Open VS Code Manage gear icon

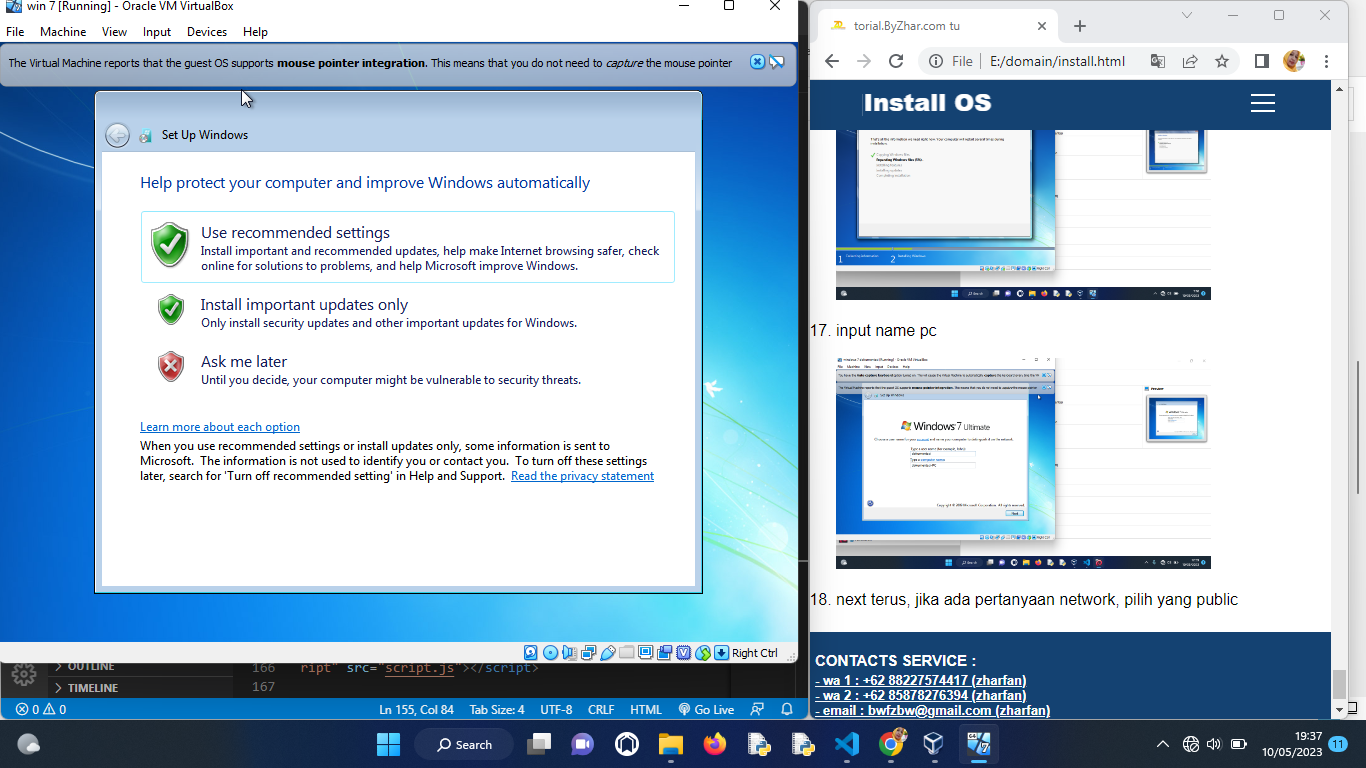pos(24,675)
